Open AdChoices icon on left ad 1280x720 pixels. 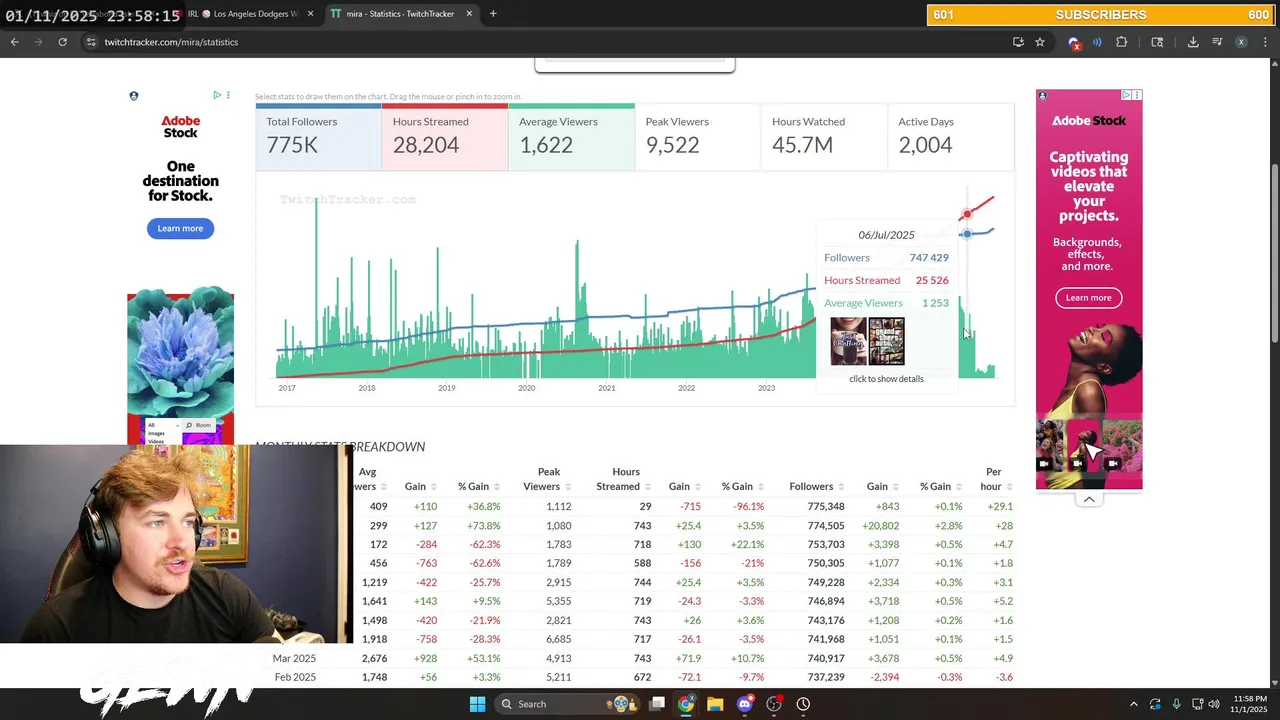point(217,95)
